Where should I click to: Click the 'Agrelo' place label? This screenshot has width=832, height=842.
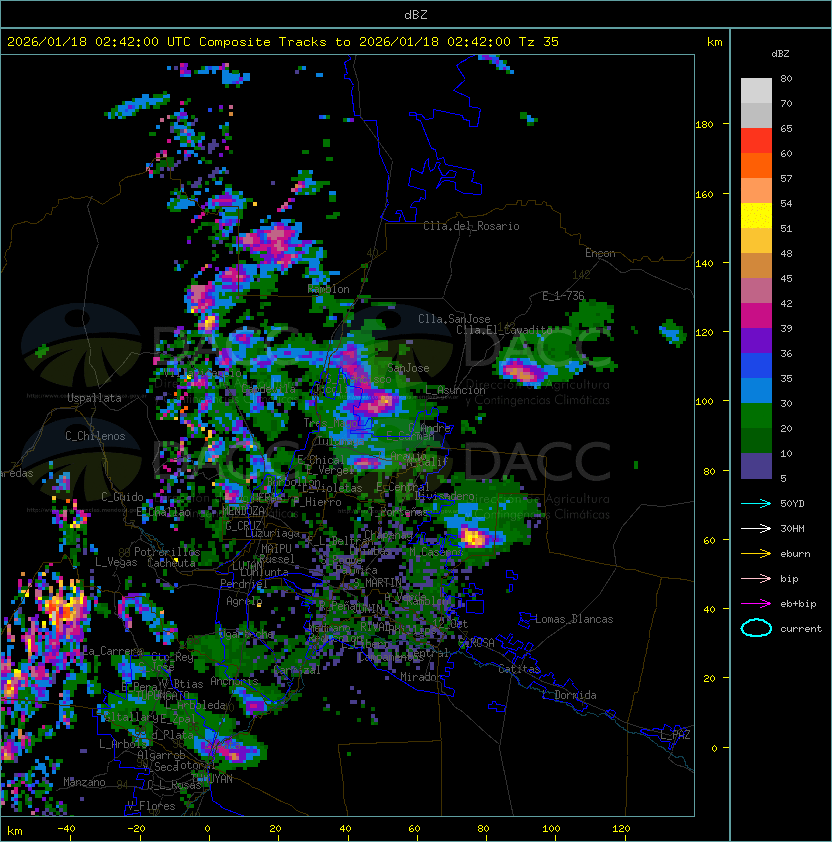click(x=244, y=601)
